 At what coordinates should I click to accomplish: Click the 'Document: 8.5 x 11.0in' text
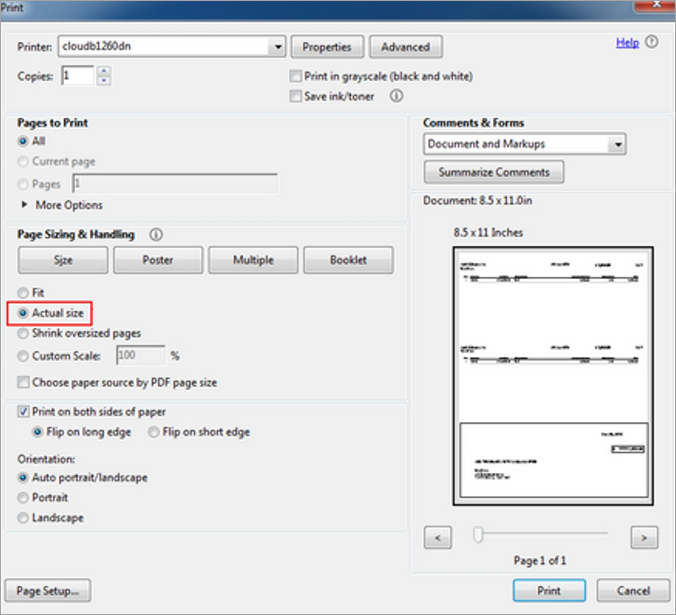[478, 200]
